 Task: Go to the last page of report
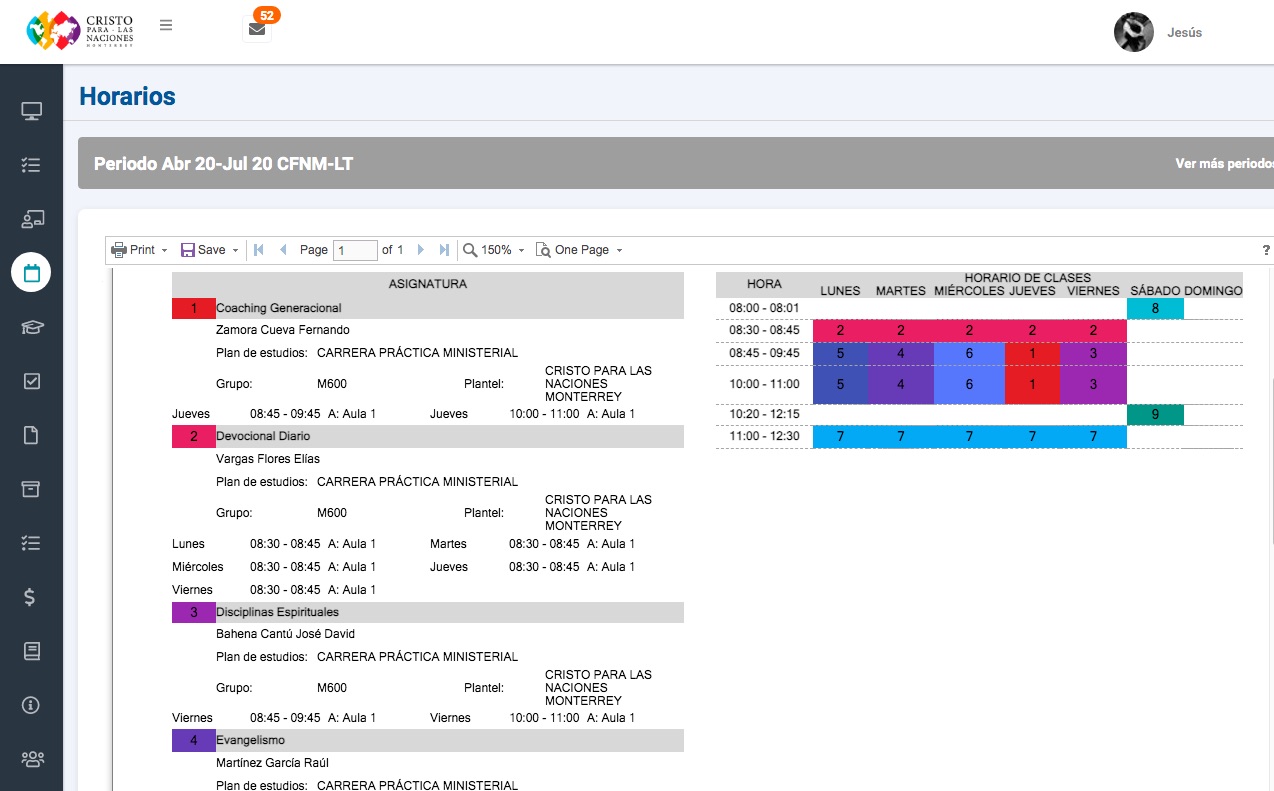click(445, 250)
